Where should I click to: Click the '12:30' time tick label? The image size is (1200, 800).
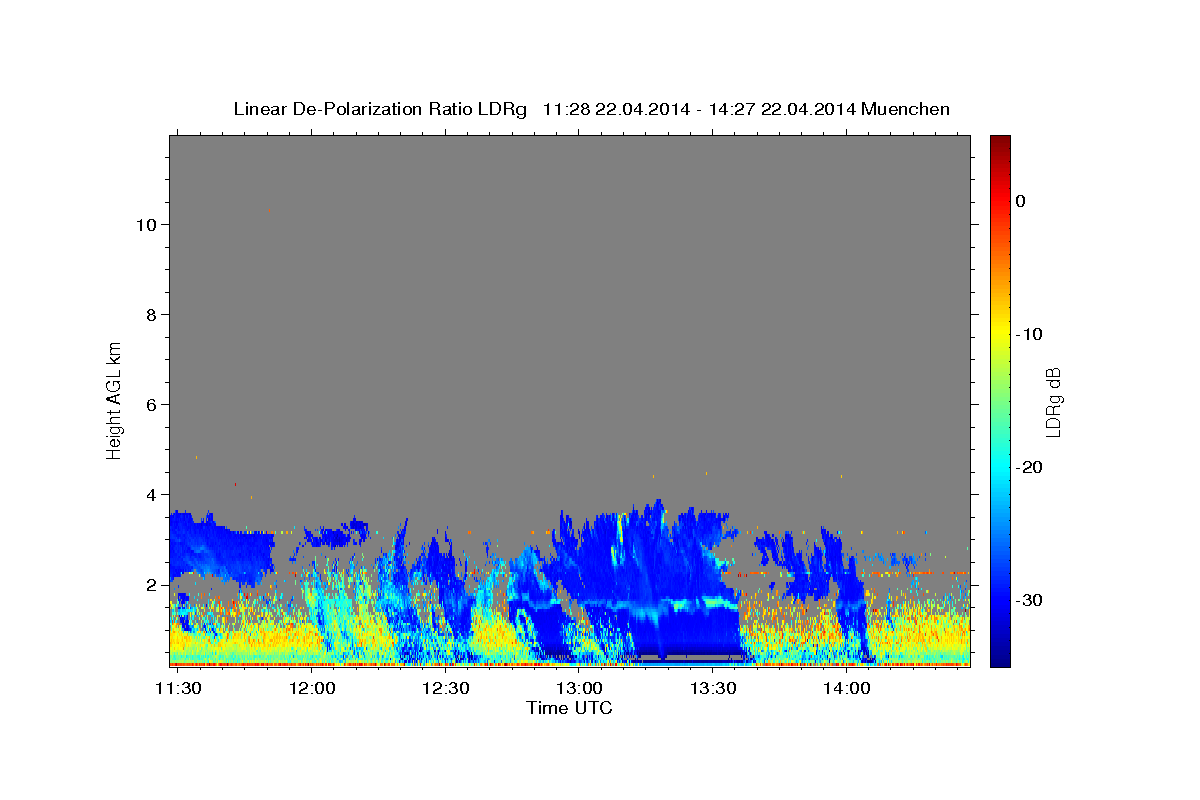pos(446,689)
